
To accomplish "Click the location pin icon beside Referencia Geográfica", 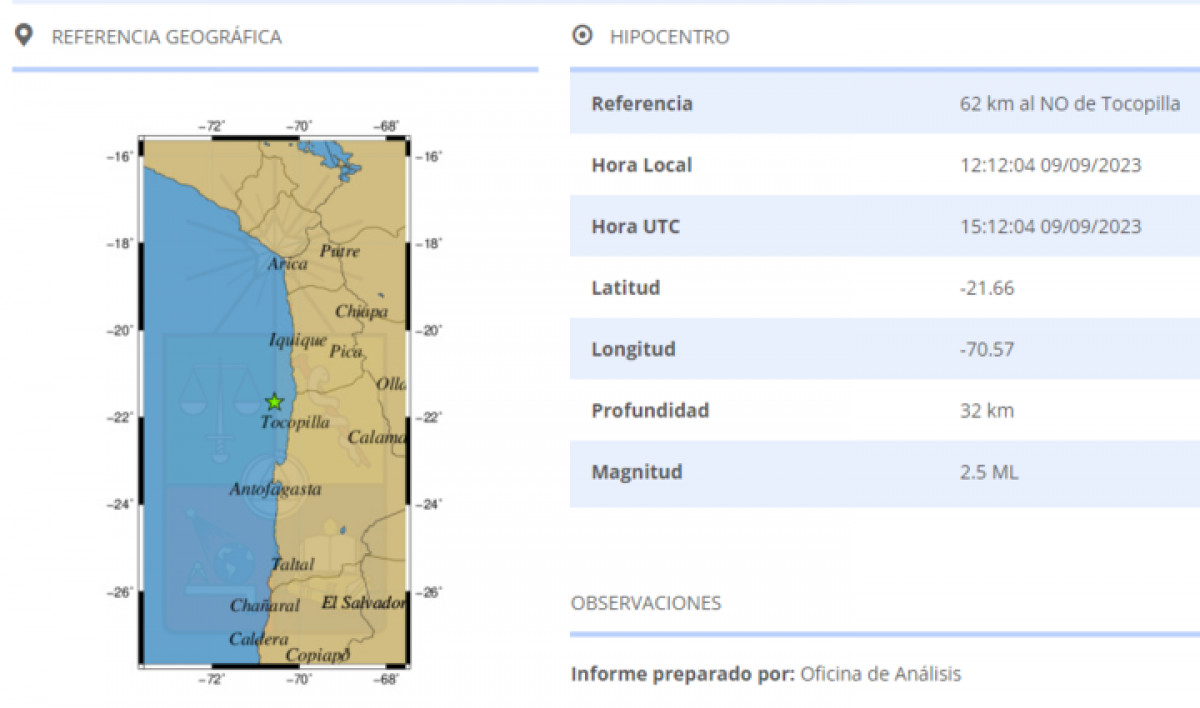I will pos(24,36).
